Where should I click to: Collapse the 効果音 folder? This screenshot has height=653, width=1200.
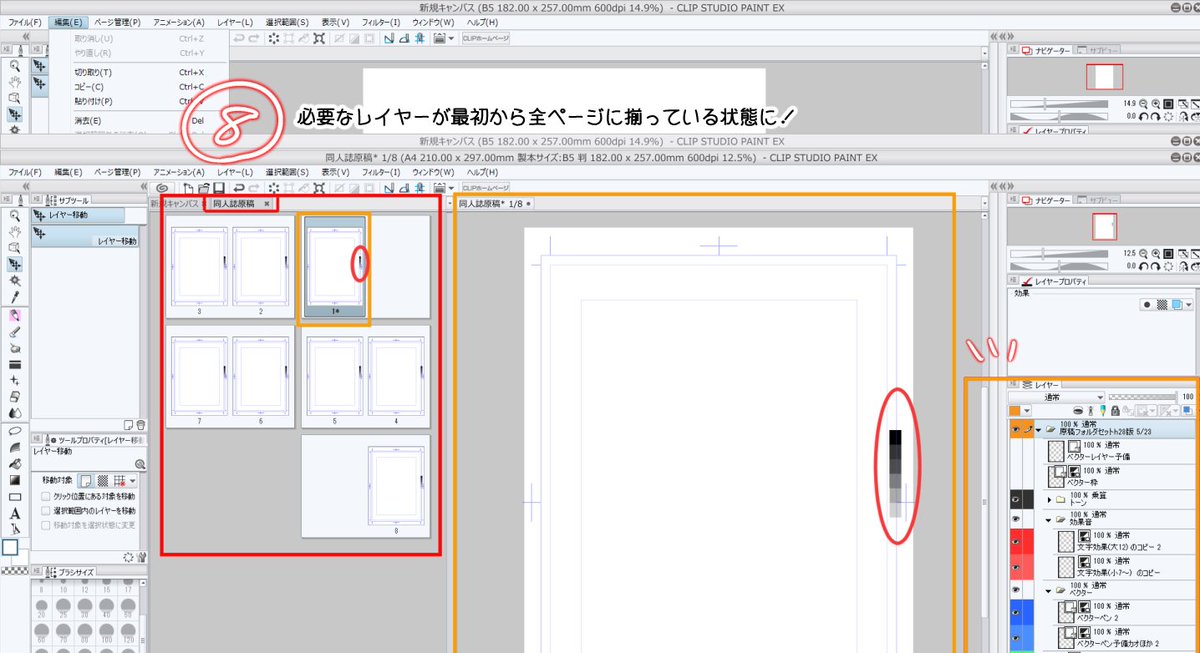click(1049, 520)
